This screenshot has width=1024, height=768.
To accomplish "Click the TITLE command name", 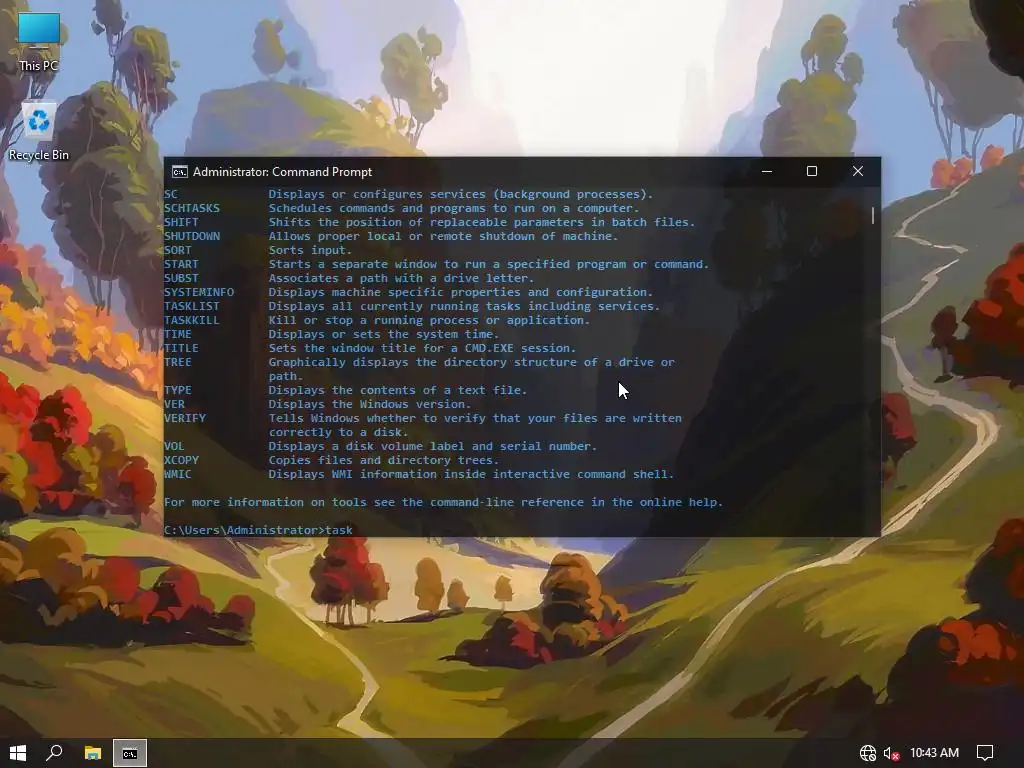I will click(182, 348).
